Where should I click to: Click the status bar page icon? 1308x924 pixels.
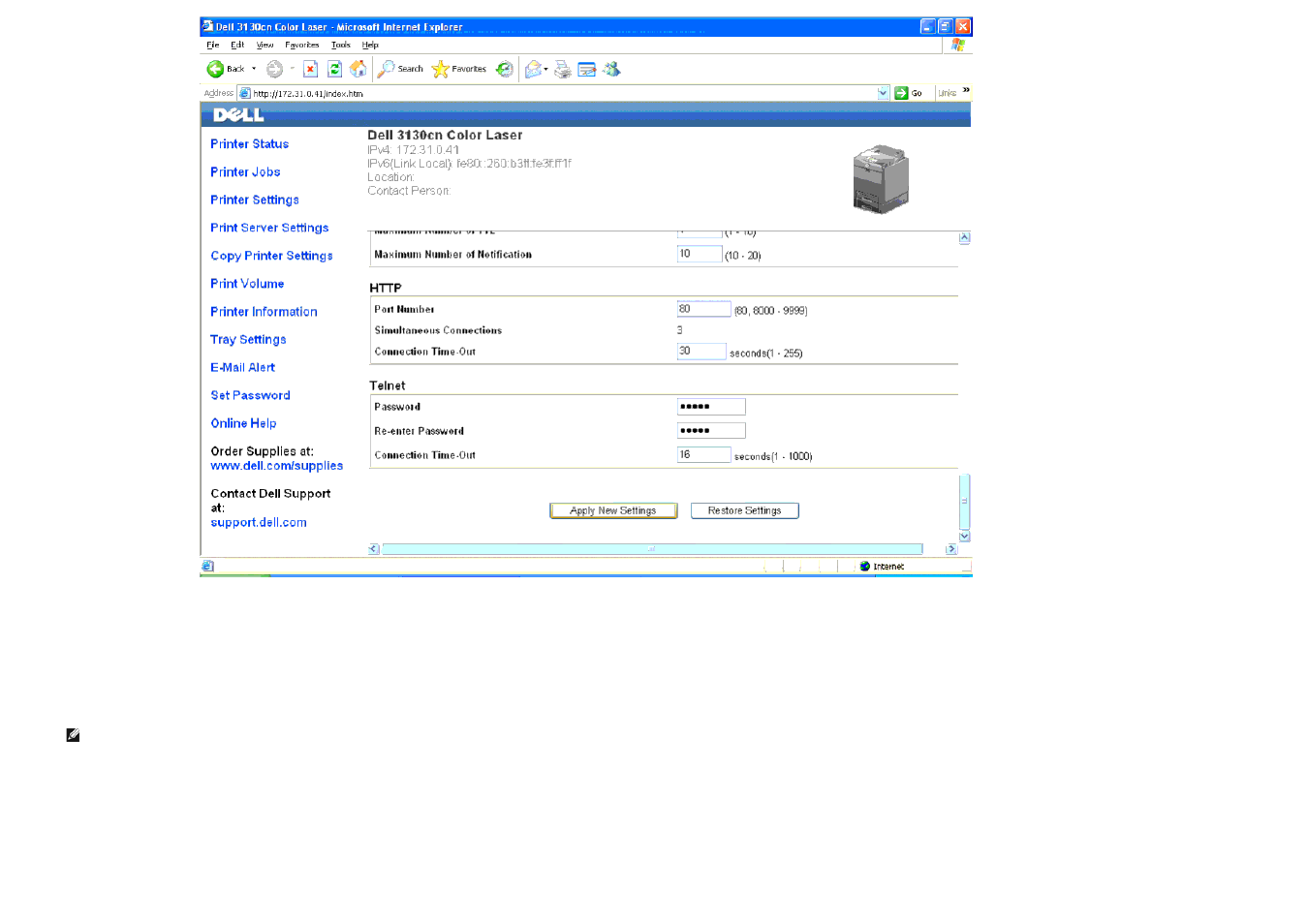[207, 567]
